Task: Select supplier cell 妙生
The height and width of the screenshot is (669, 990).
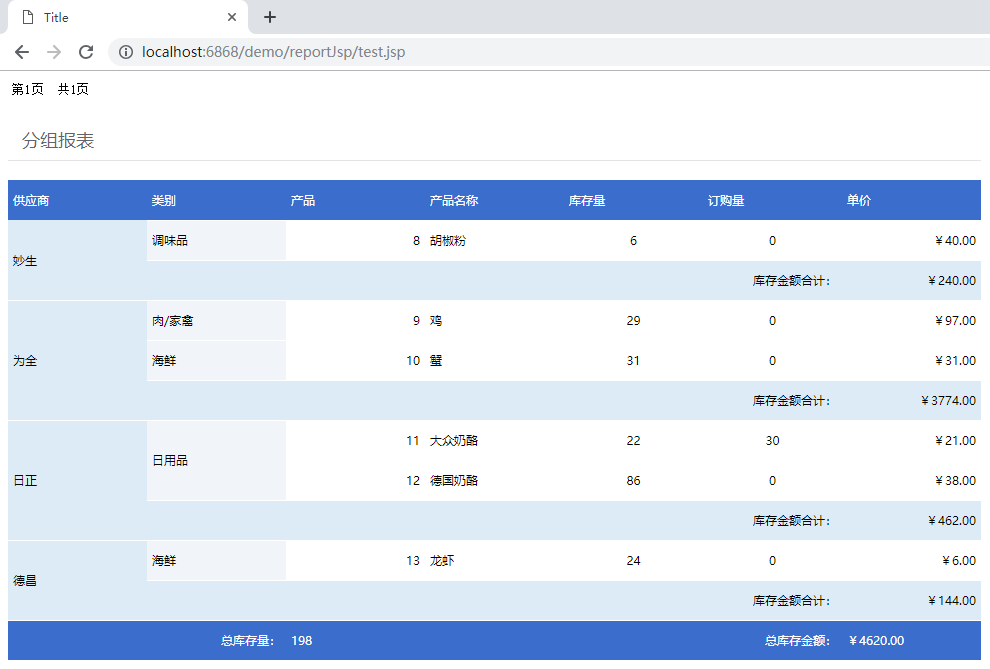Action: click(x=77, y=260)
